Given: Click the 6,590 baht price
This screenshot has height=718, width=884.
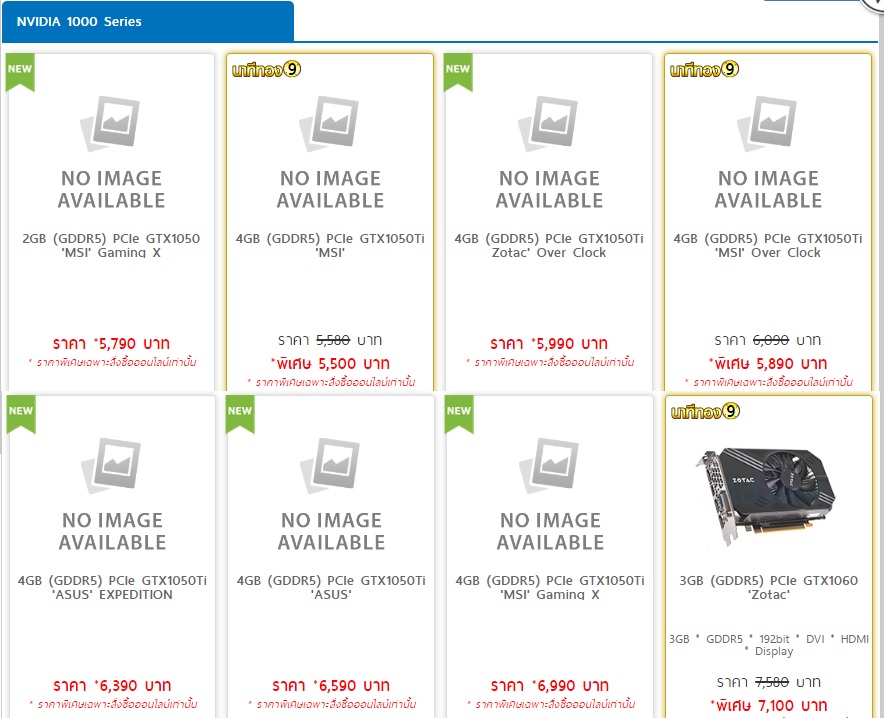Looking at the screenshot, I should [x=332, y=685].
